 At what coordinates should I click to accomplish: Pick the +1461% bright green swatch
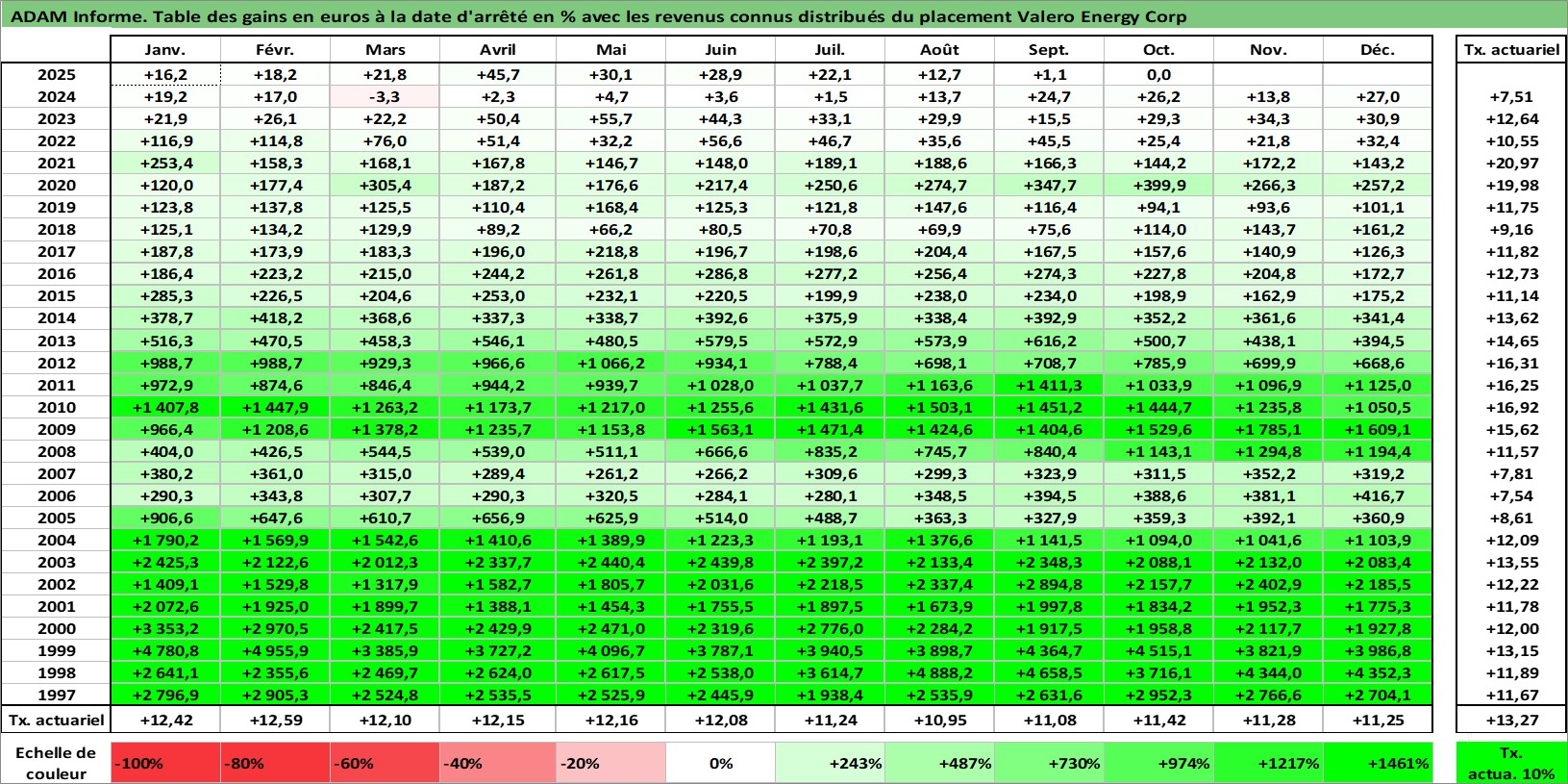coord(1379,763)
